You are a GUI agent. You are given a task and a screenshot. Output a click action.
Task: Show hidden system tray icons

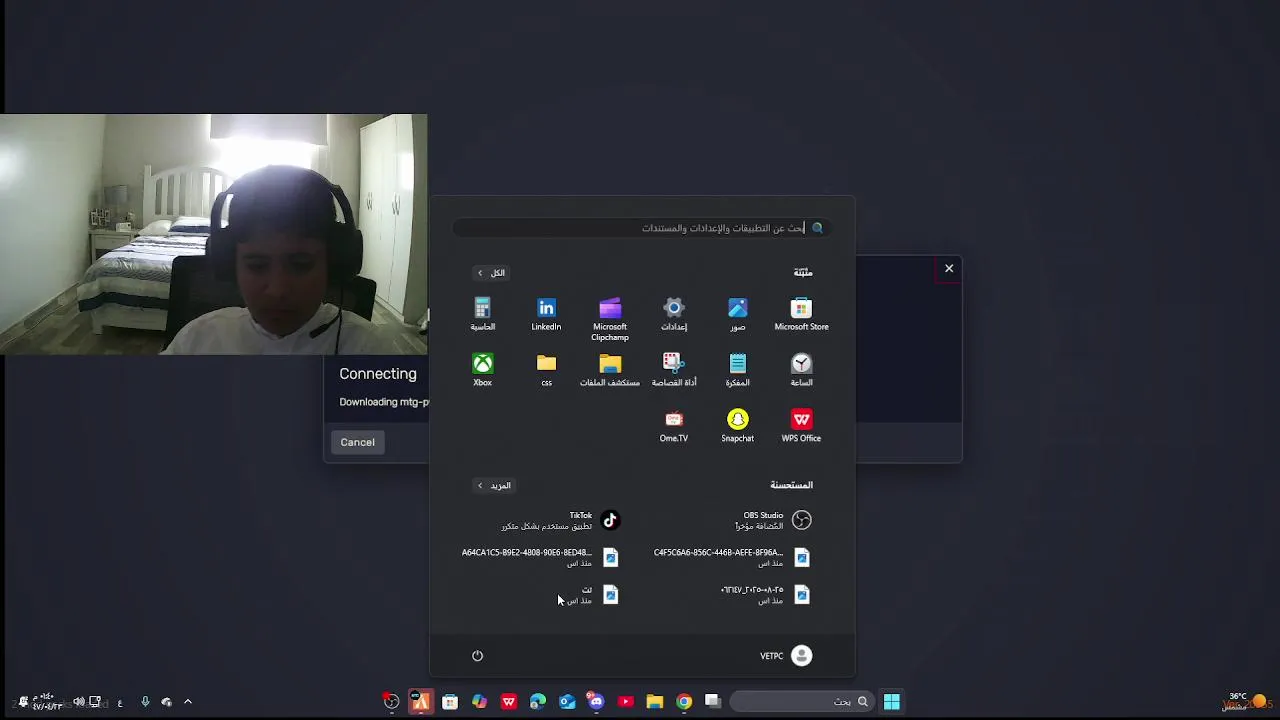coord(188,702)
